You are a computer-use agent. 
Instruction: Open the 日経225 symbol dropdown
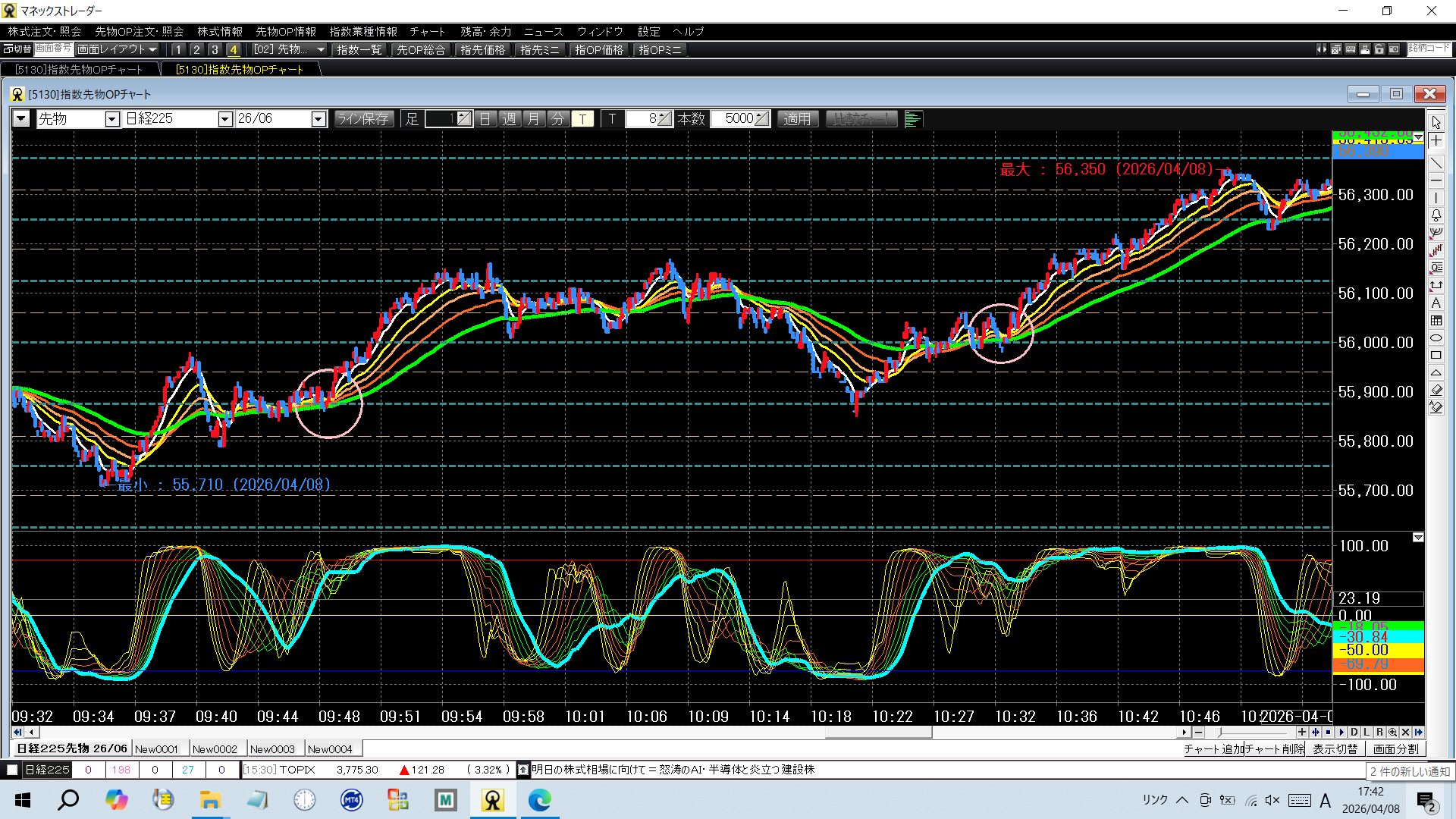(224, 119)
